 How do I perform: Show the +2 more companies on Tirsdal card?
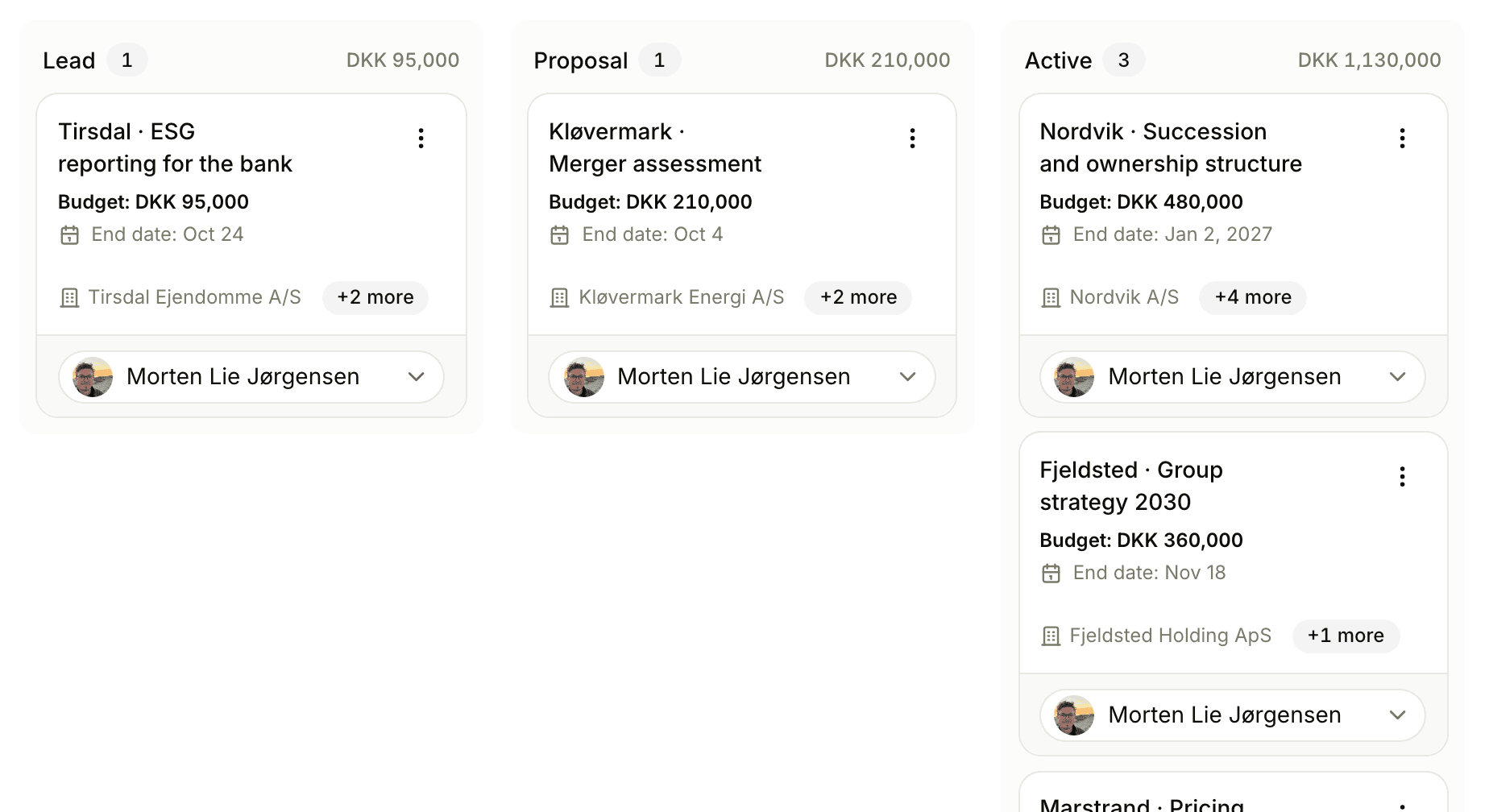[x=375, y=298]
